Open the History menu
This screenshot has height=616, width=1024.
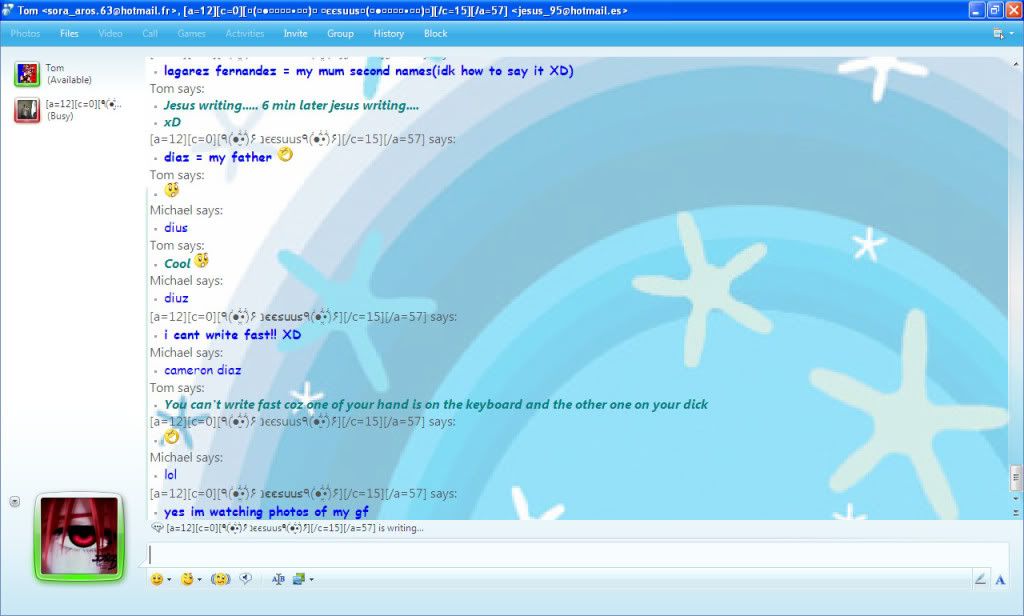point(388,33)
